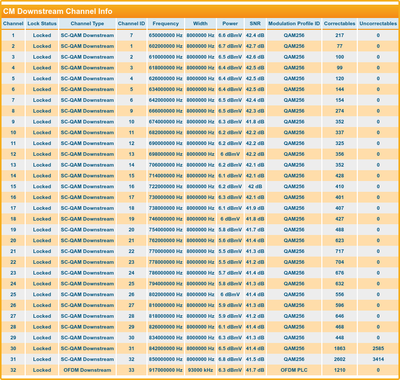Select the "802000000 Hz" frequency cell
400x380 pixels.
point(166,294)
